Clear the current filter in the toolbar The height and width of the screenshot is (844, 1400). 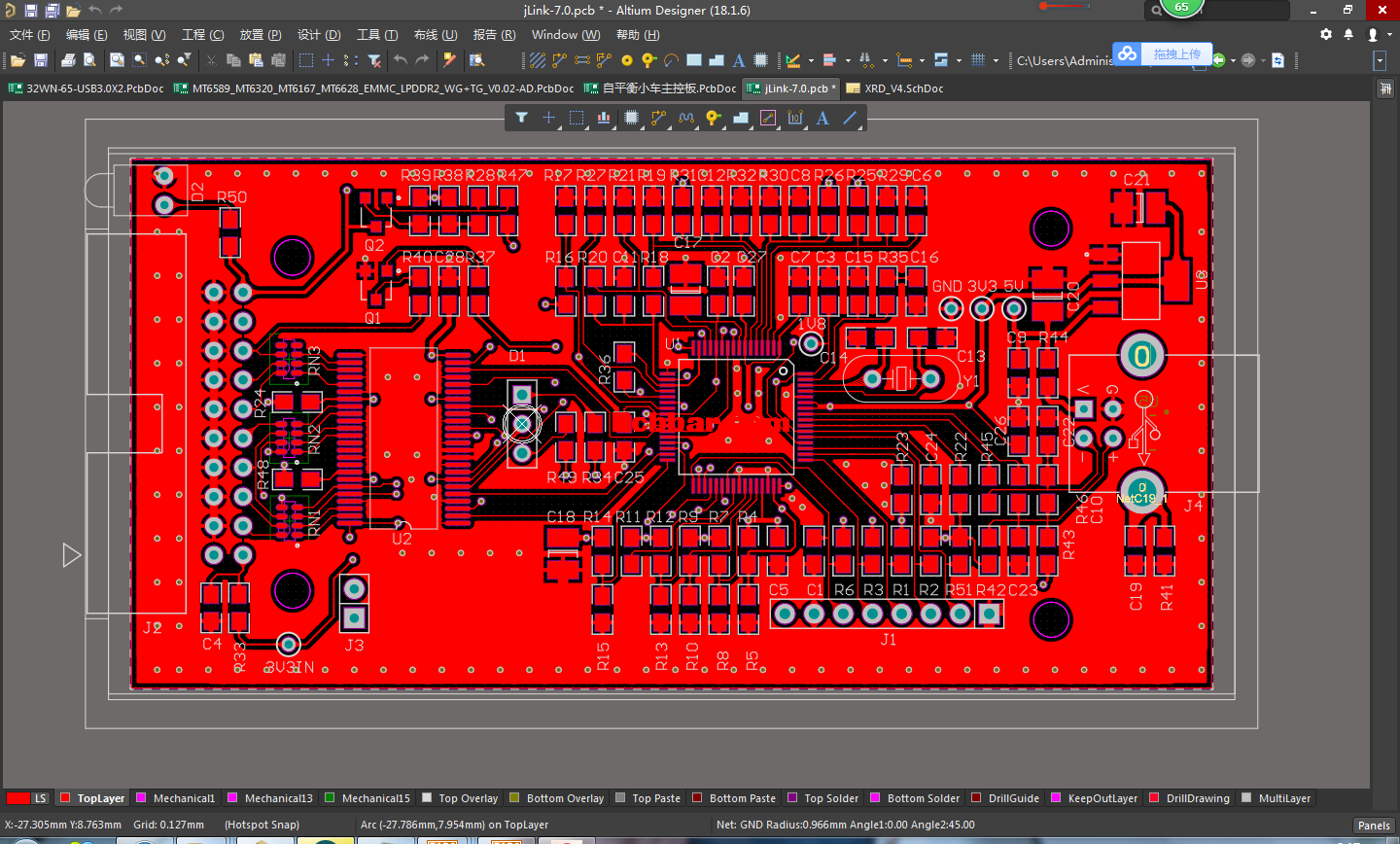[x=373, y=60]
